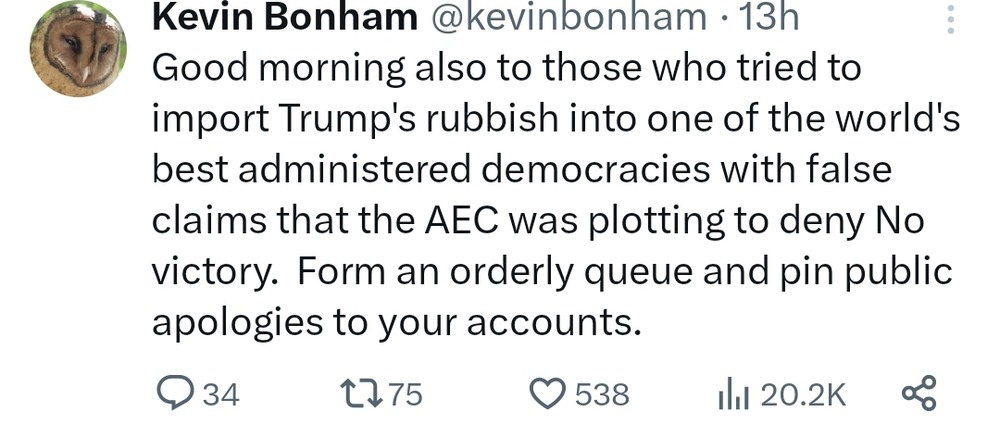Viewport: 1000px width, 437px height.
Task: Click the 75 retweets count
Action: pos(405,395)
